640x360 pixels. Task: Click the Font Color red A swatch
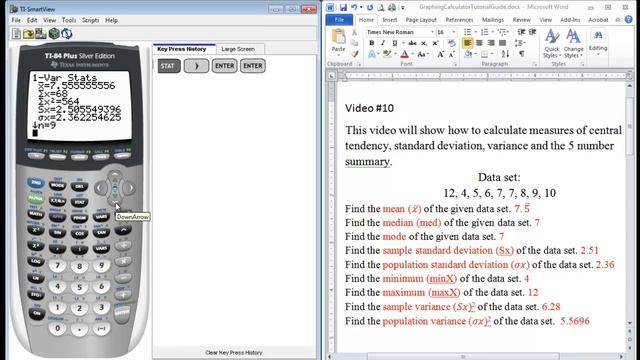coord(404,54)
